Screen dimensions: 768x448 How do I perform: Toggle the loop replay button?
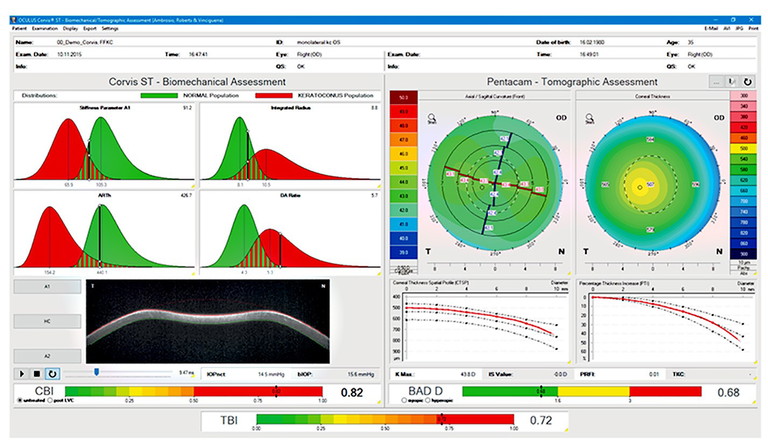point(54,372)
